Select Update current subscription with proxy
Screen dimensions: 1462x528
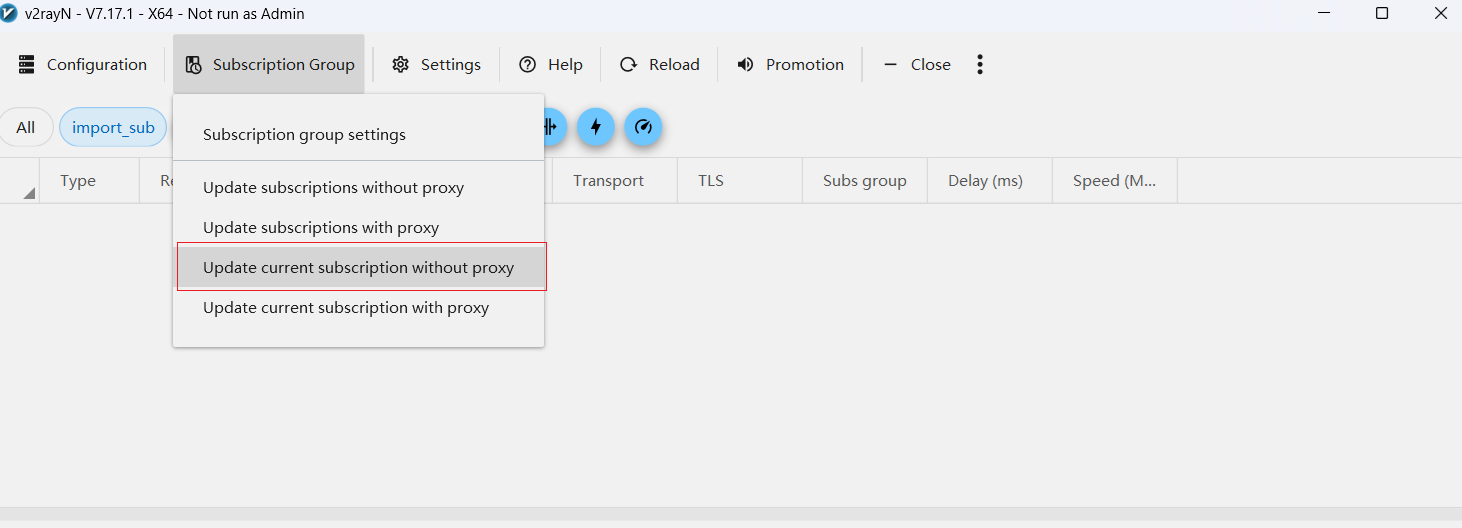[x=346, y=308]
